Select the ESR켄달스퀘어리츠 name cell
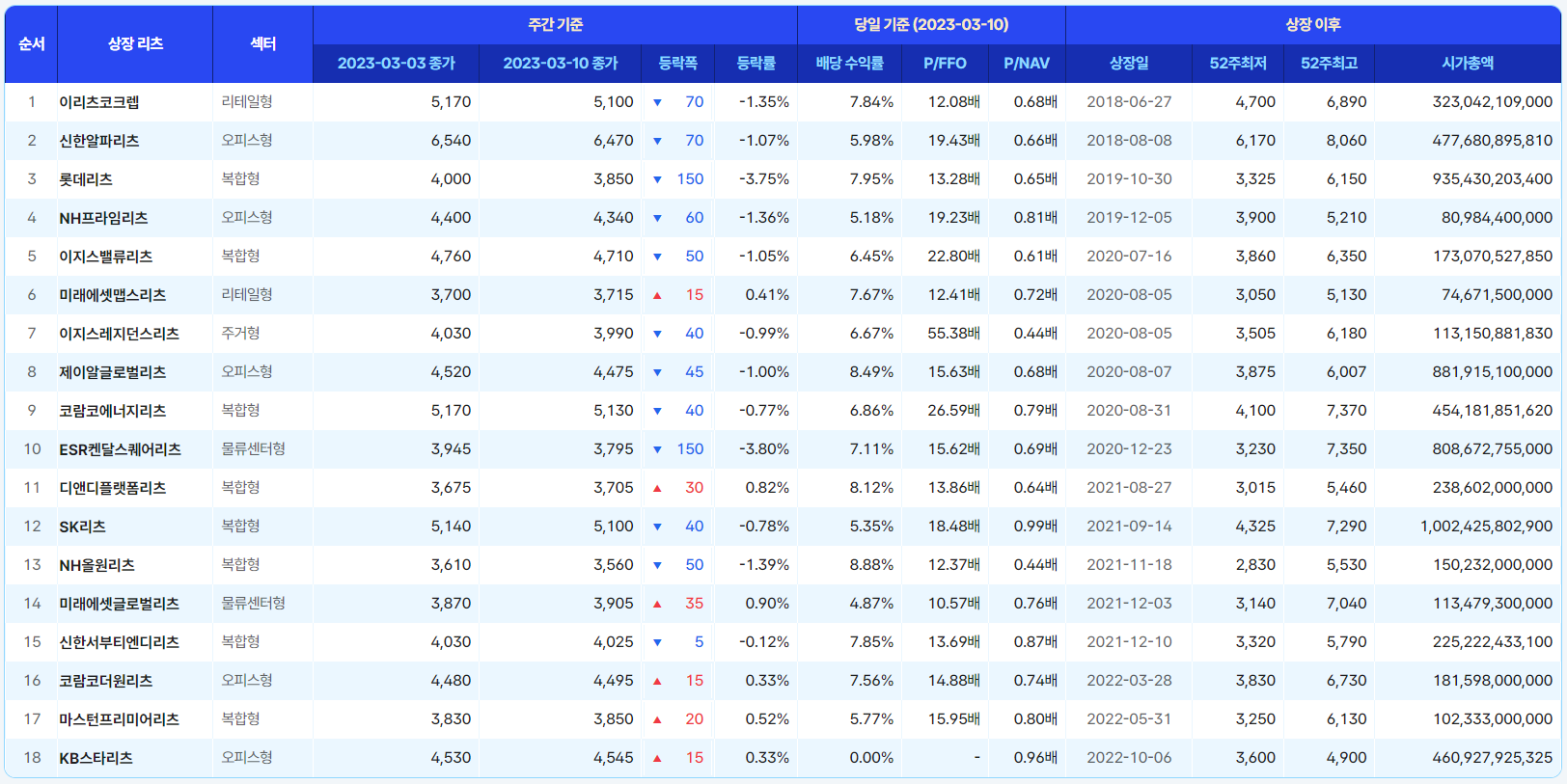Screen dimensions: 1567x784 click(x=135, y=449)
